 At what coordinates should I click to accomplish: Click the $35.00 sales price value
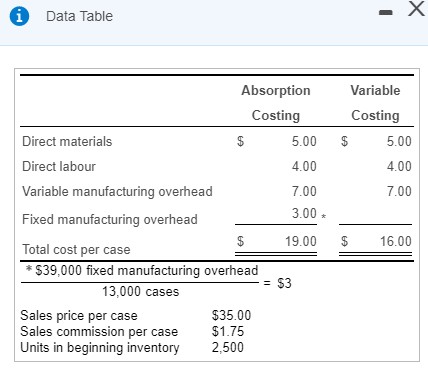(231, 315)
